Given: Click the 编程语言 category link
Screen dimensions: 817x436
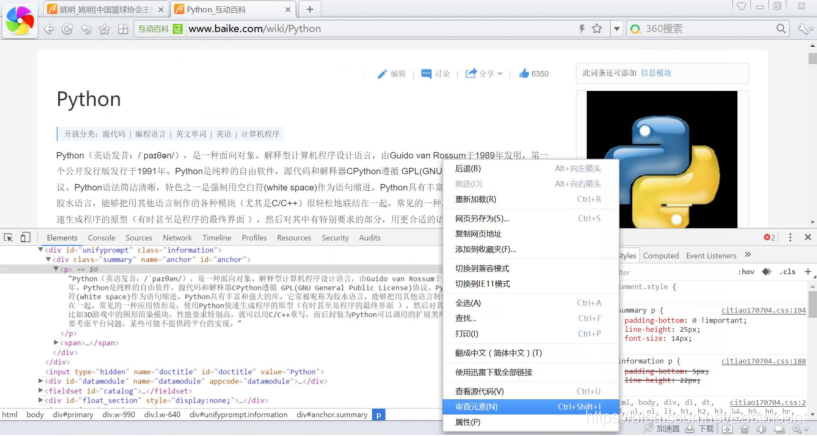Looking at the screenshot, I should point(150,134).
